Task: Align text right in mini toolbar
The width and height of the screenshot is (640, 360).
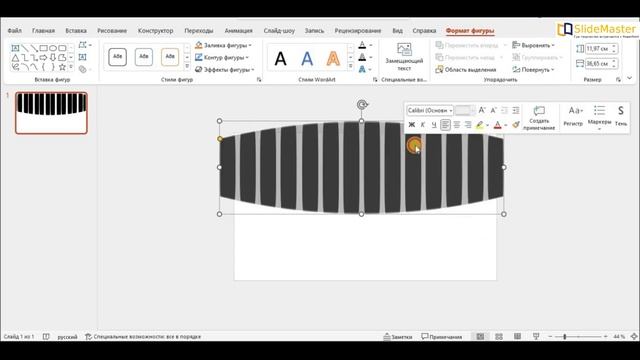Action: coord(468,124)
